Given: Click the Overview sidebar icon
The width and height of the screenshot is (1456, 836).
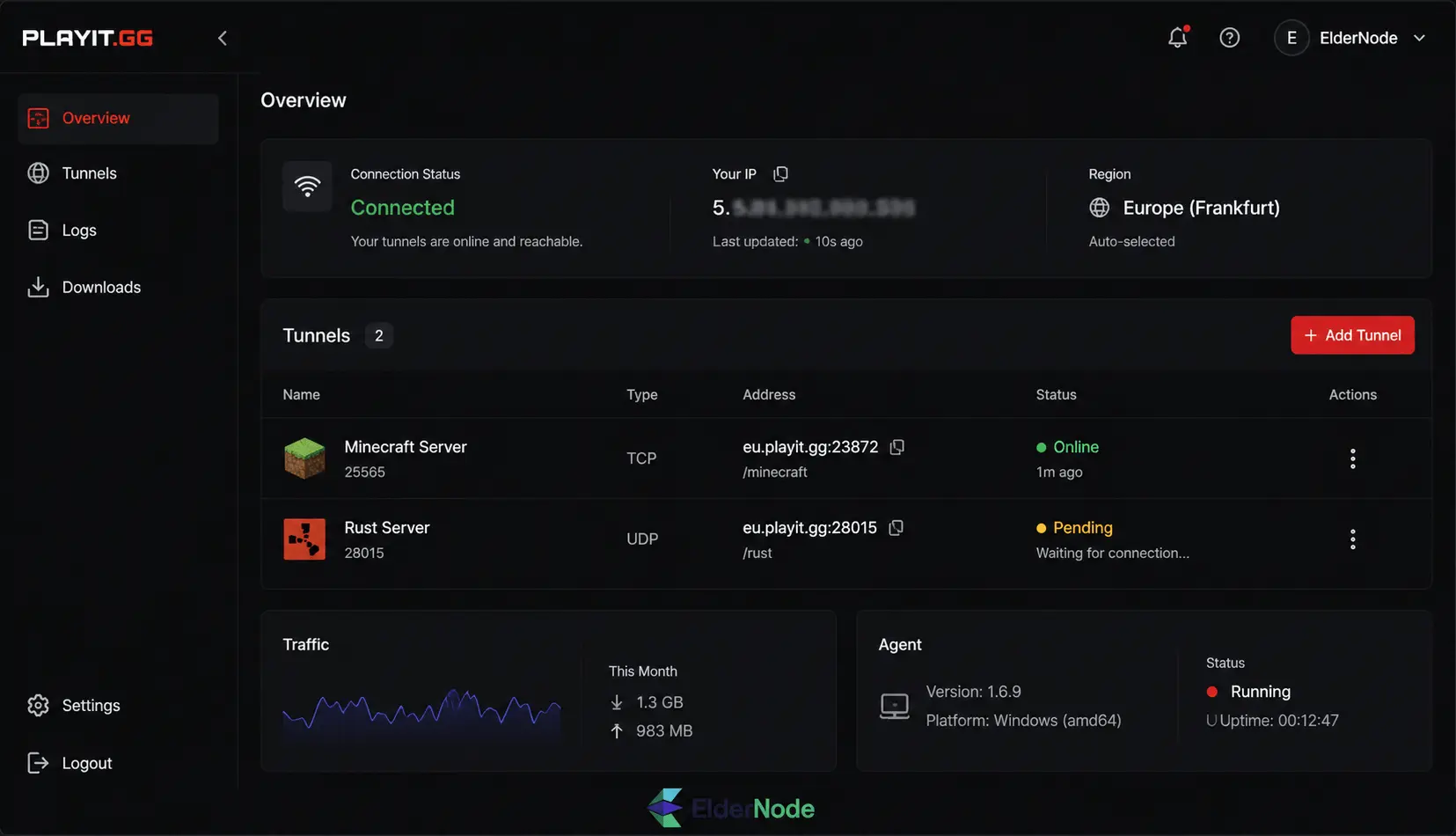Looking at the screenshot, I should 38,118.
